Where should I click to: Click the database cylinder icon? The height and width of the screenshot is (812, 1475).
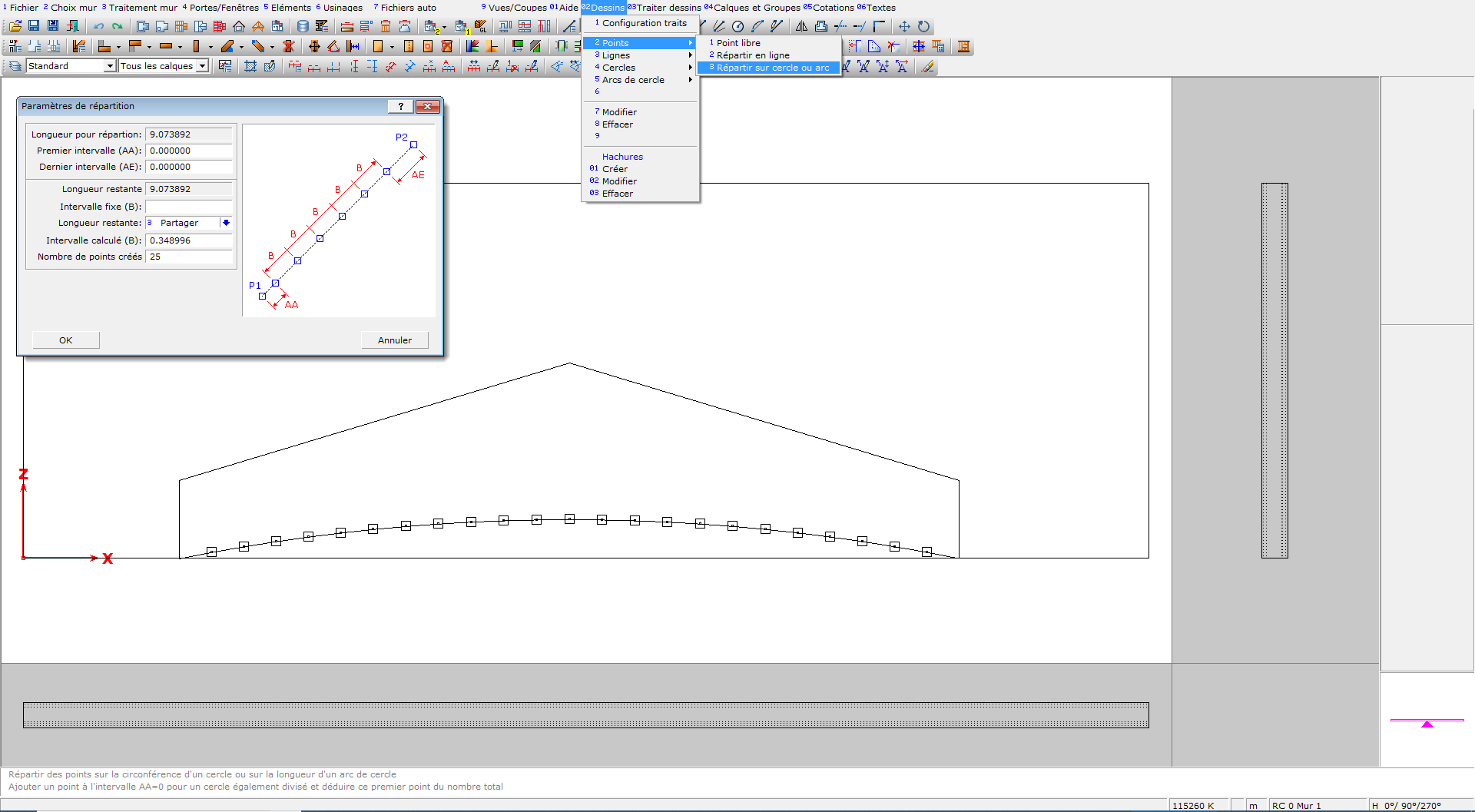[303, 26]
